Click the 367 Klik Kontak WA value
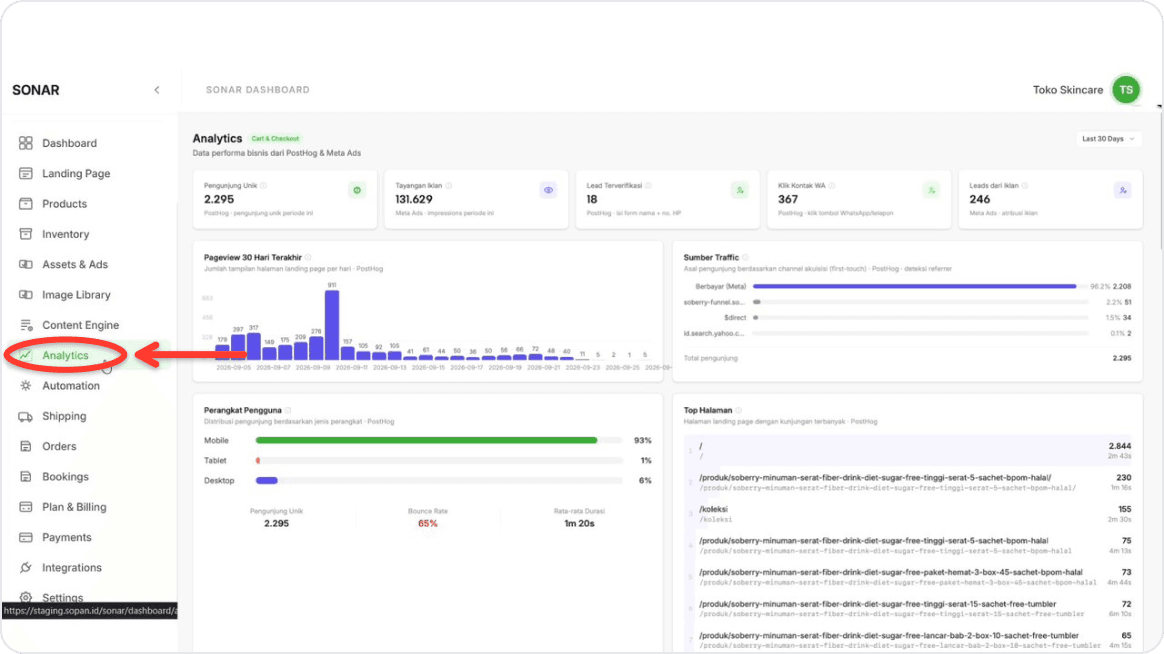The width and height of the screenshot is (1164, 654). (788, 199)
